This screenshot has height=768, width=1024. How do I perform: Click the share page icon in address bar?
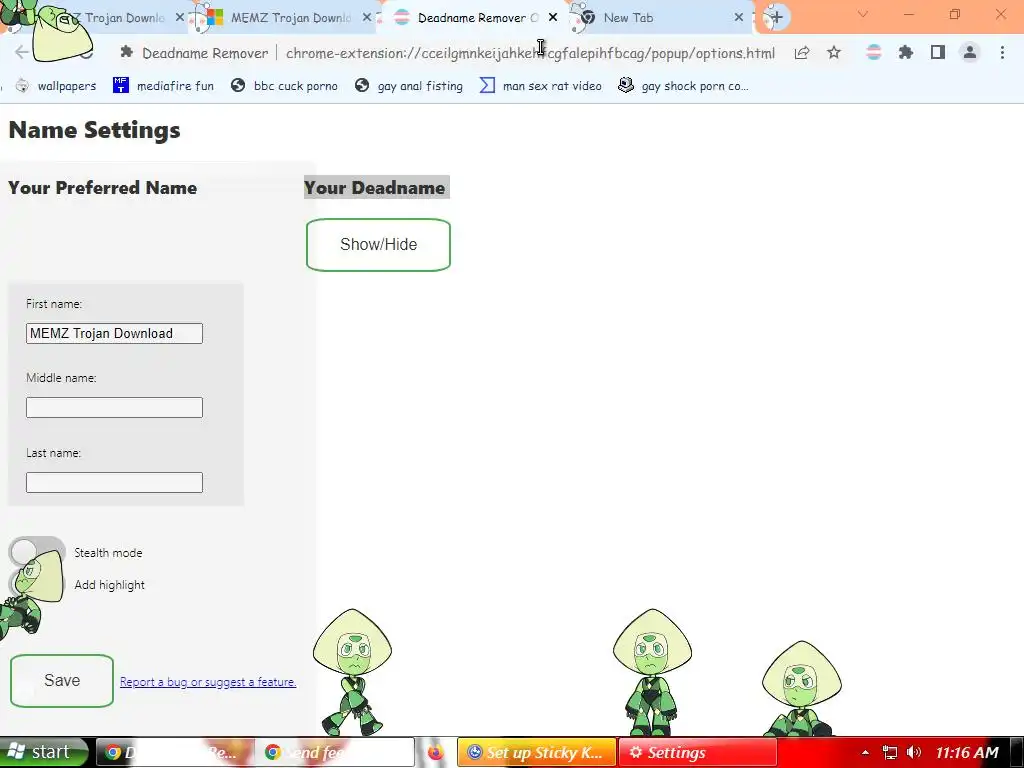click(802, 53)
